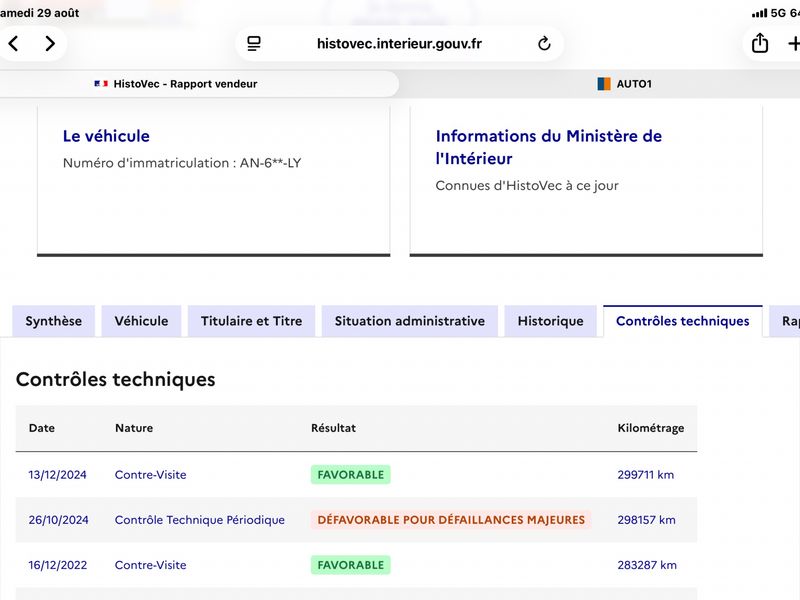Tap the French flag favicon on the HistoVec tab

pyautogui.click(x=101, y=84)
